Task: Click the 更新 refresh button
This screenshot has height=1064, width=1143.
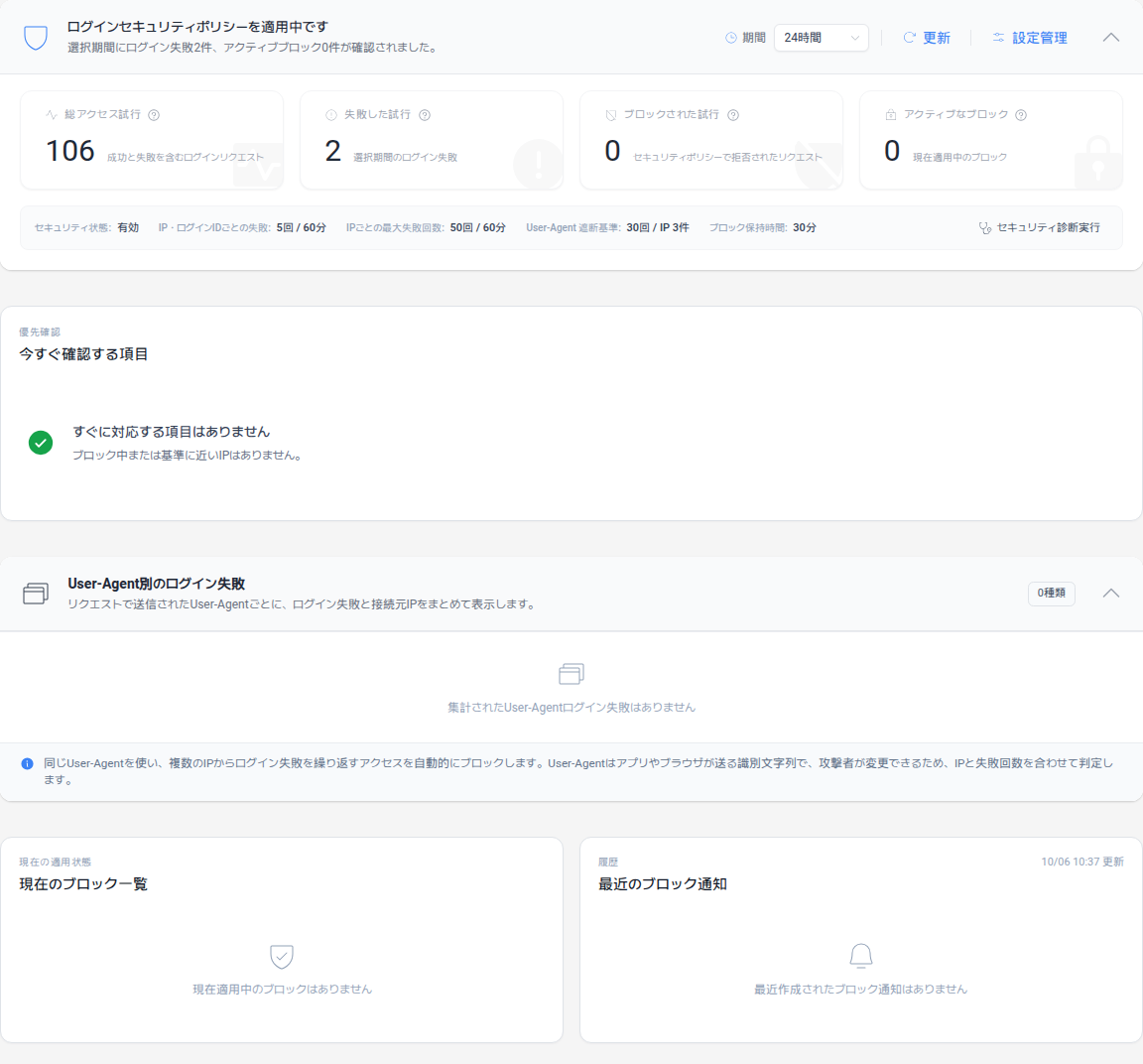Action: click(927, 38)
